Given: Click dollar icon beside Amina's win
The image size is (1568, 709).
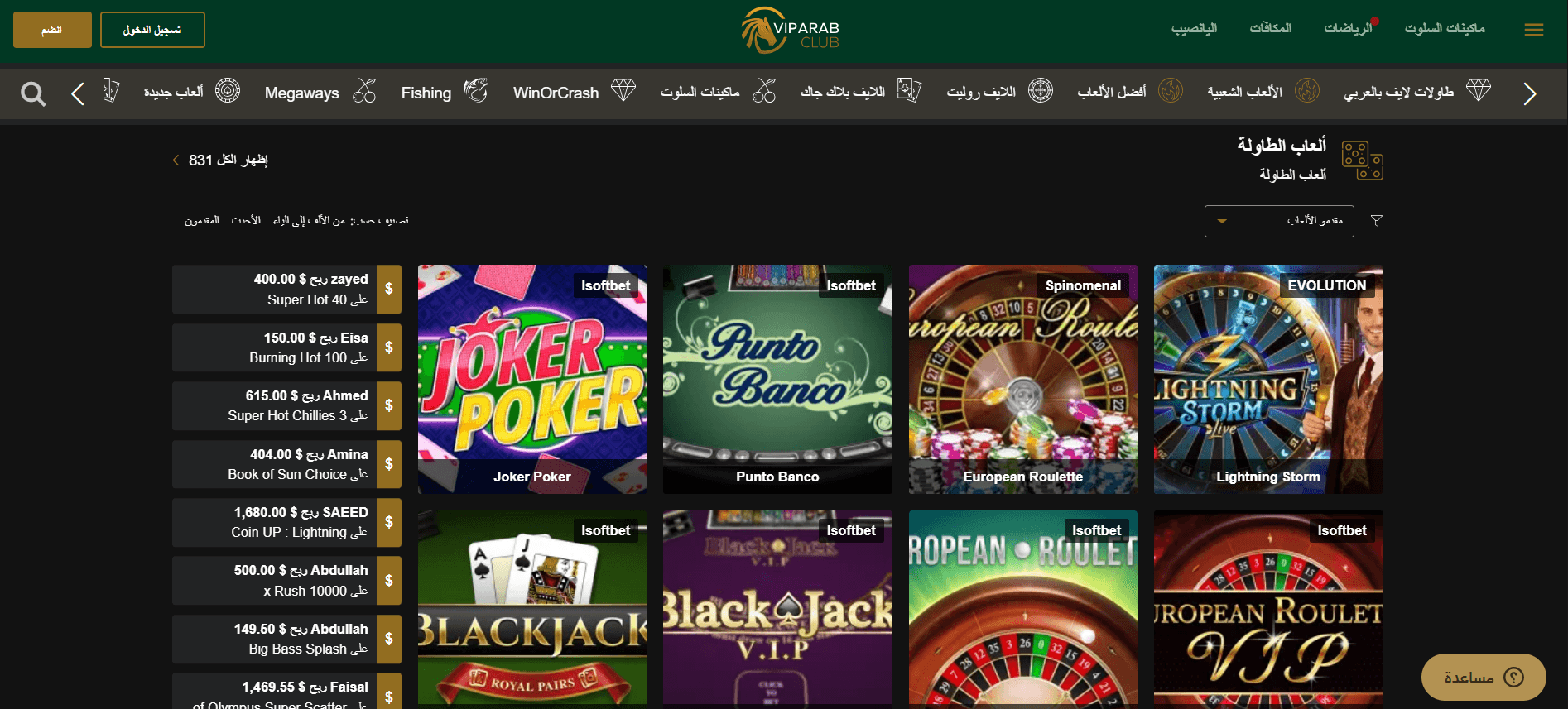Looking at the screenshot, I should pyautogui.click(x=389, y=464).
